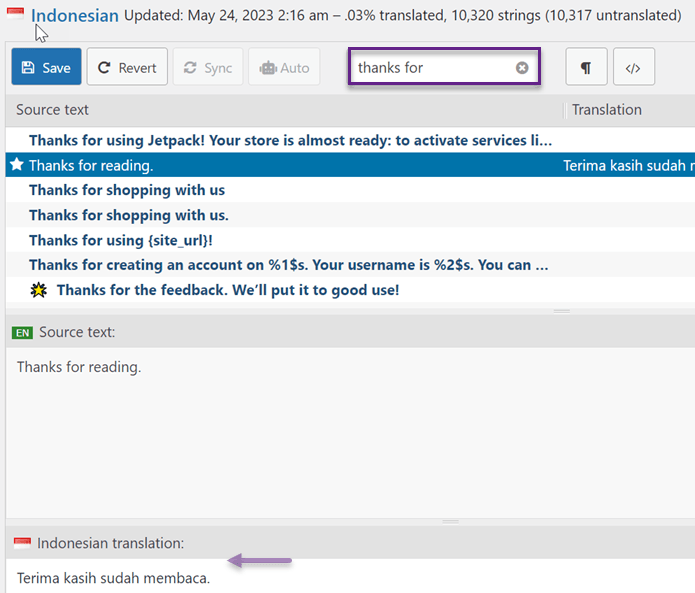Click the Indonesian flag icon in header
The image size is (695, 593).
(16, 13)
